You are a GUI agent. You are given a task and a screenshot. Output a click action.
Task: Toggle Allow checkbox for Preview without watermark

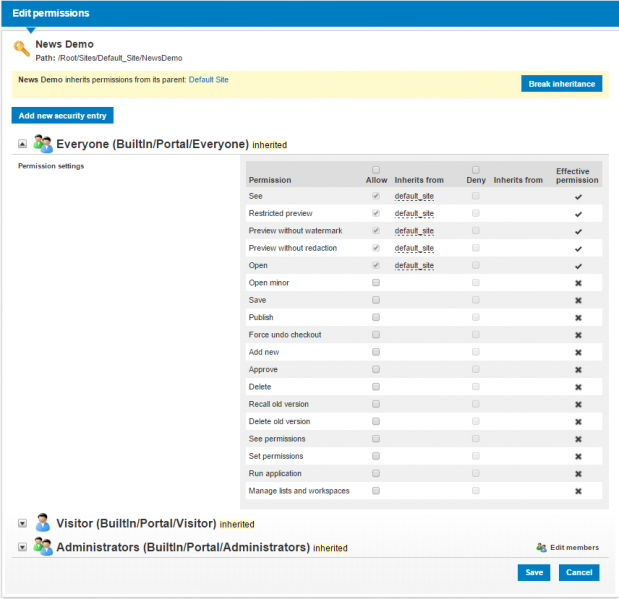[x=376, y=231]
